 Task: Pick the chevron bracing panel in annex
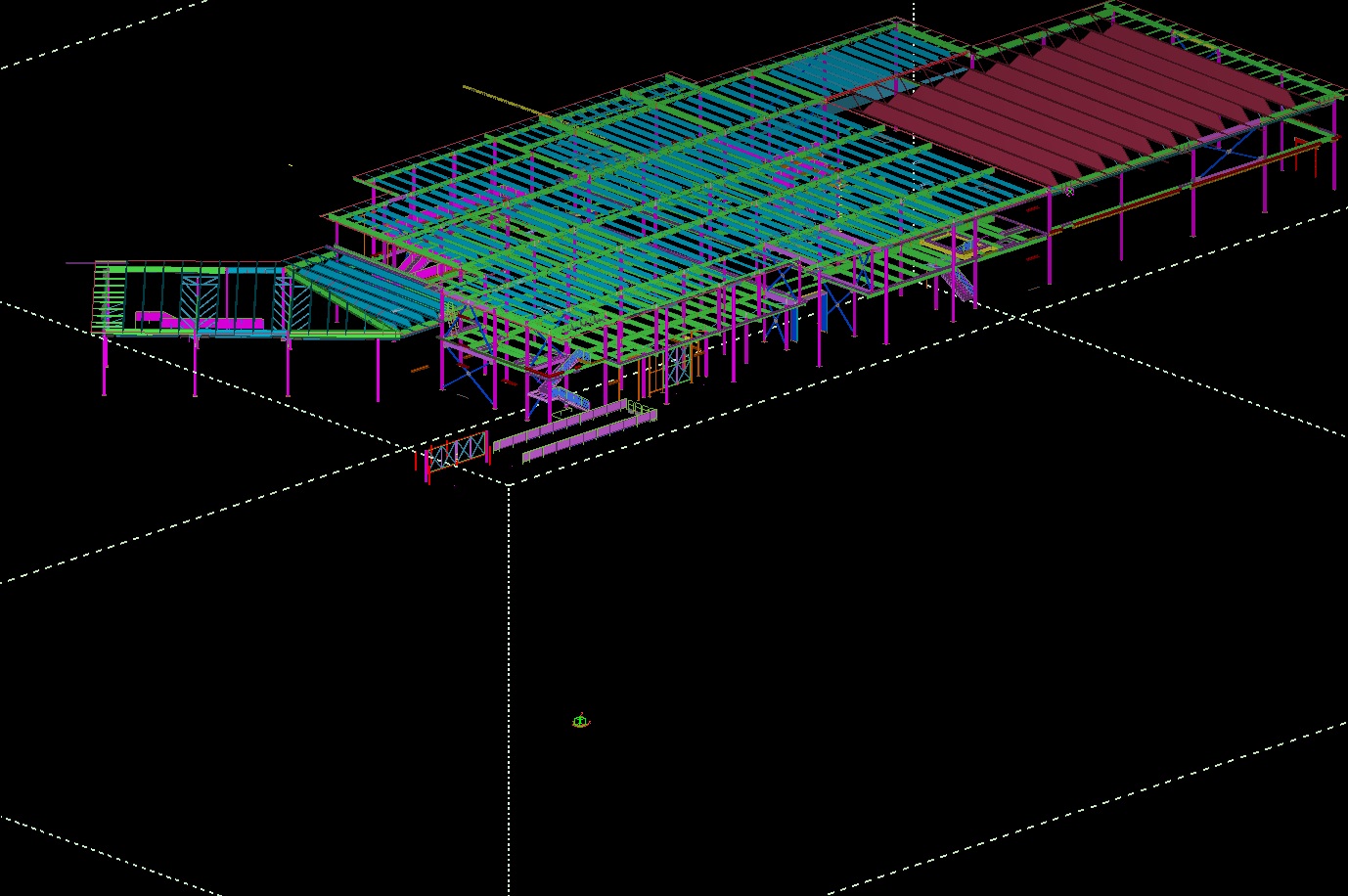(x=201, y=301)
